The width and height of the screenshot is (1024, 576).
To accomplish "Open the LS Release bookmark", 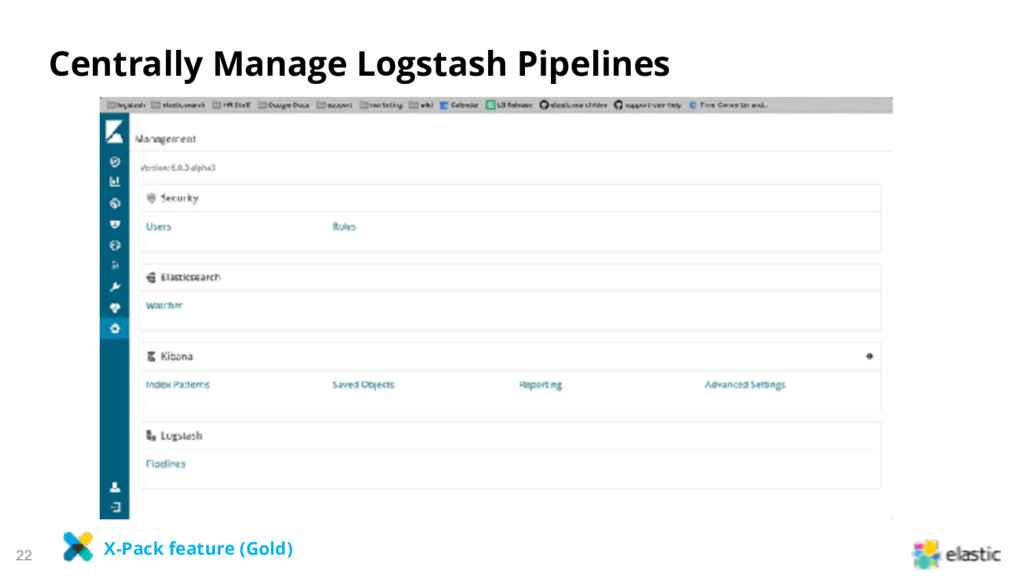I will [509, 105].
